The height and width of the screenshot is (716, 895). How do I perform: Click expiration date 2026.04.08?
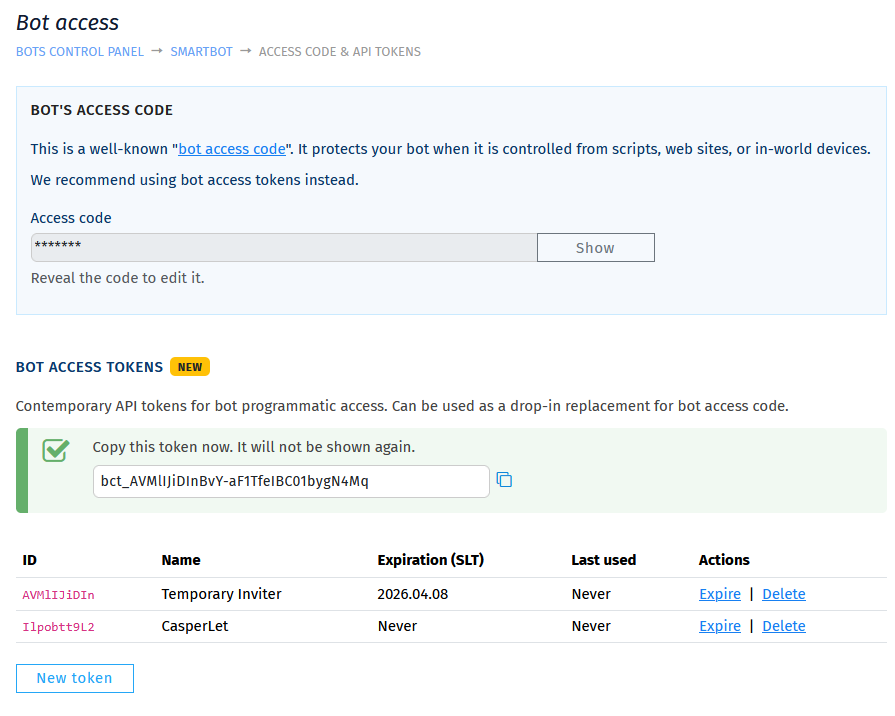tap(413, 594)
